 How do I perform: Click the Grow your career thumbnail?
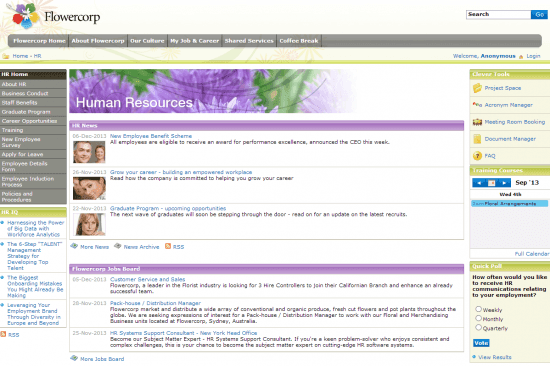[x=89, y=188]
